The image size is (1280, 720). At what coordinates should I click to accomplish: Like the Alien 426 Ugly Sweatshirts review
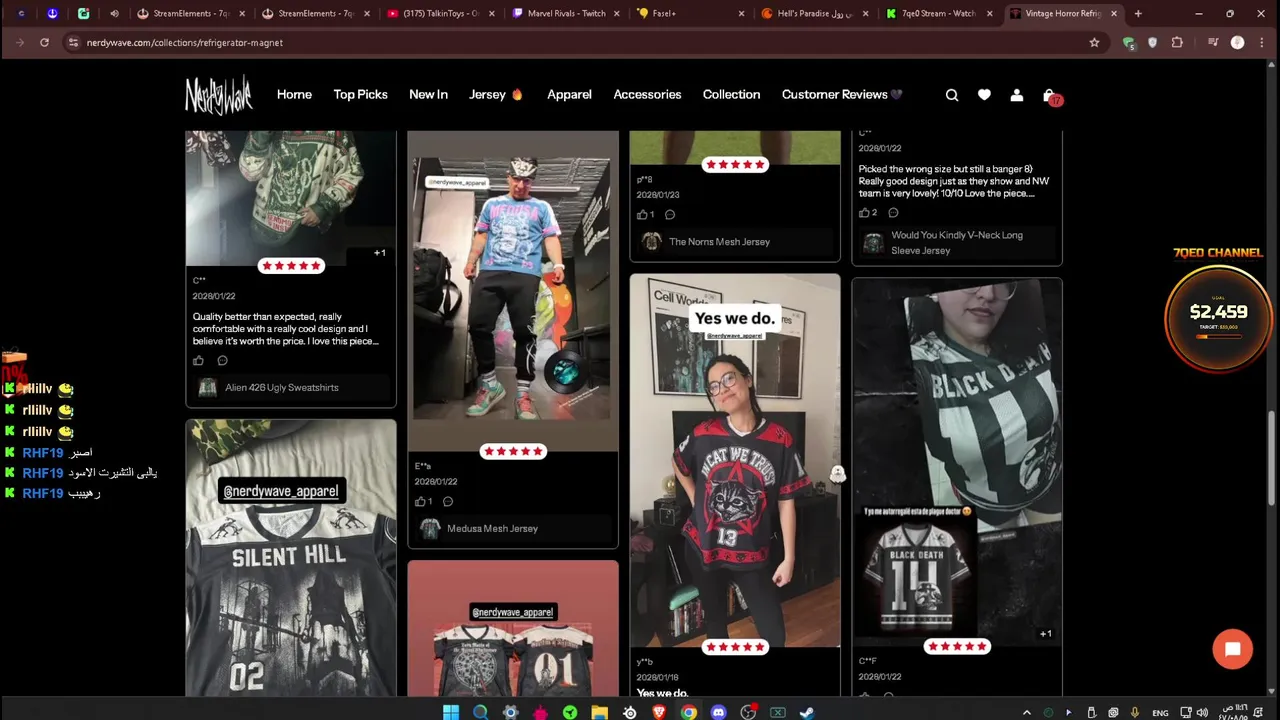(x=198, y=361)
